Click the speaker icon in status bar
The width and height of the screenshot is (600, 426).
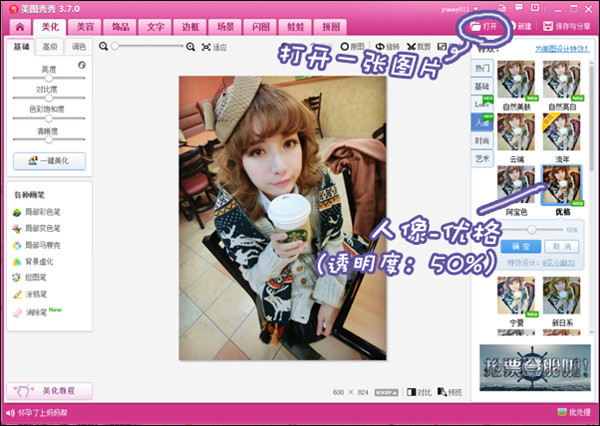[10, 413]
